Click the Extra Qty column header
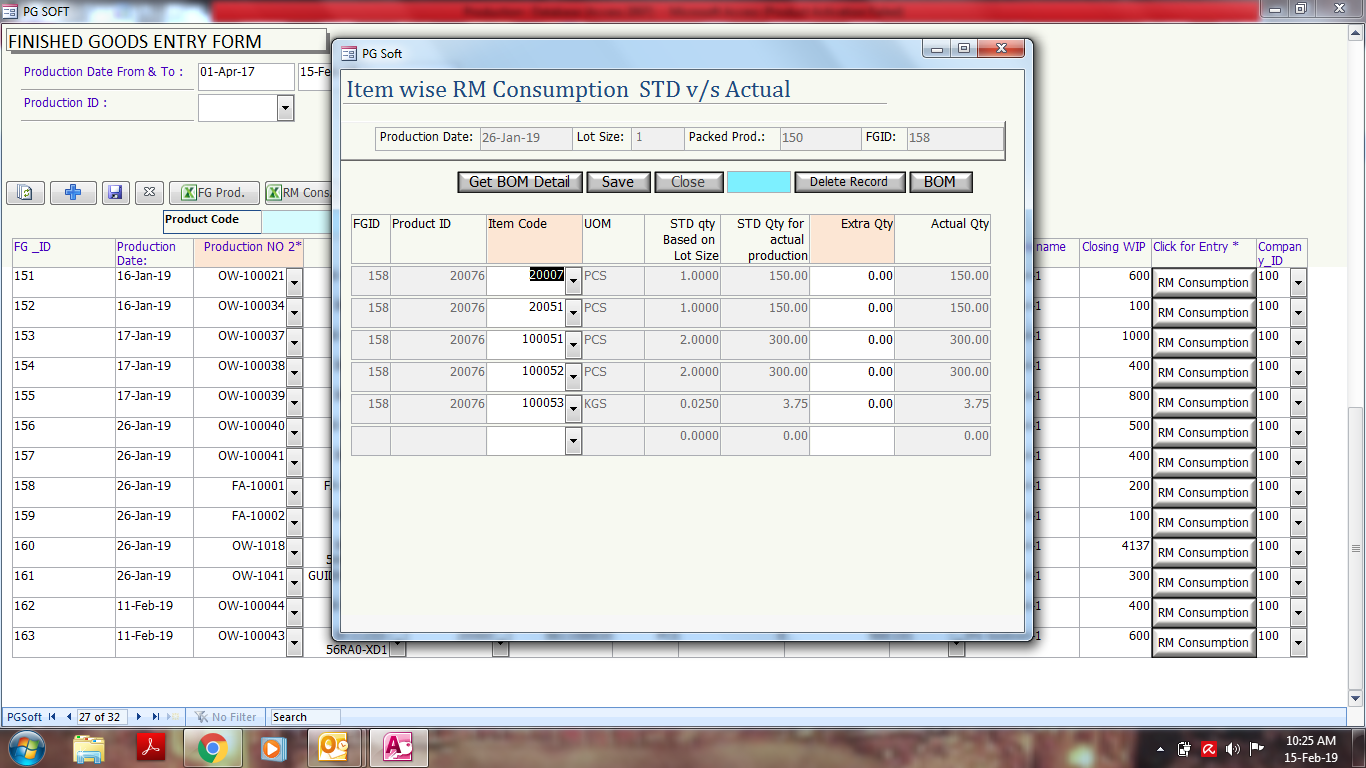The height and width of the screenshot is (768, 1366). point(852,239)
